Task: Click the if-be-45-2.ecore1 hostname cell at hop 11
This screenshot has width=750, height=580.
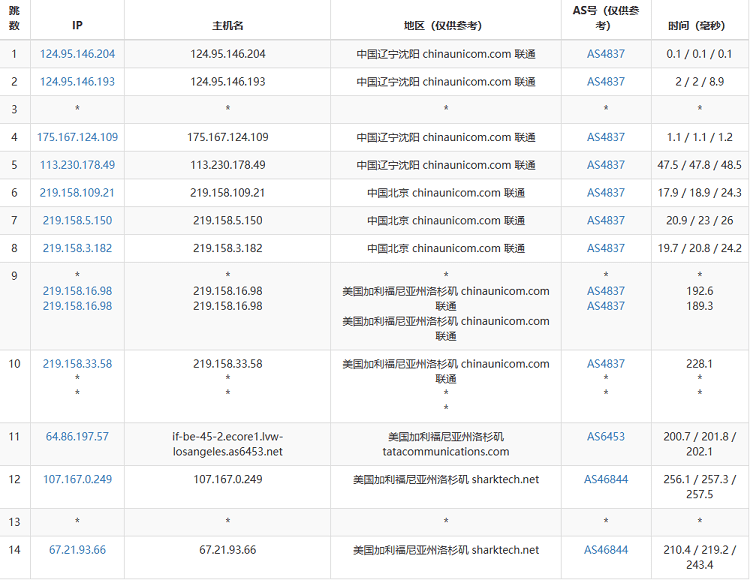Action: 227,444
